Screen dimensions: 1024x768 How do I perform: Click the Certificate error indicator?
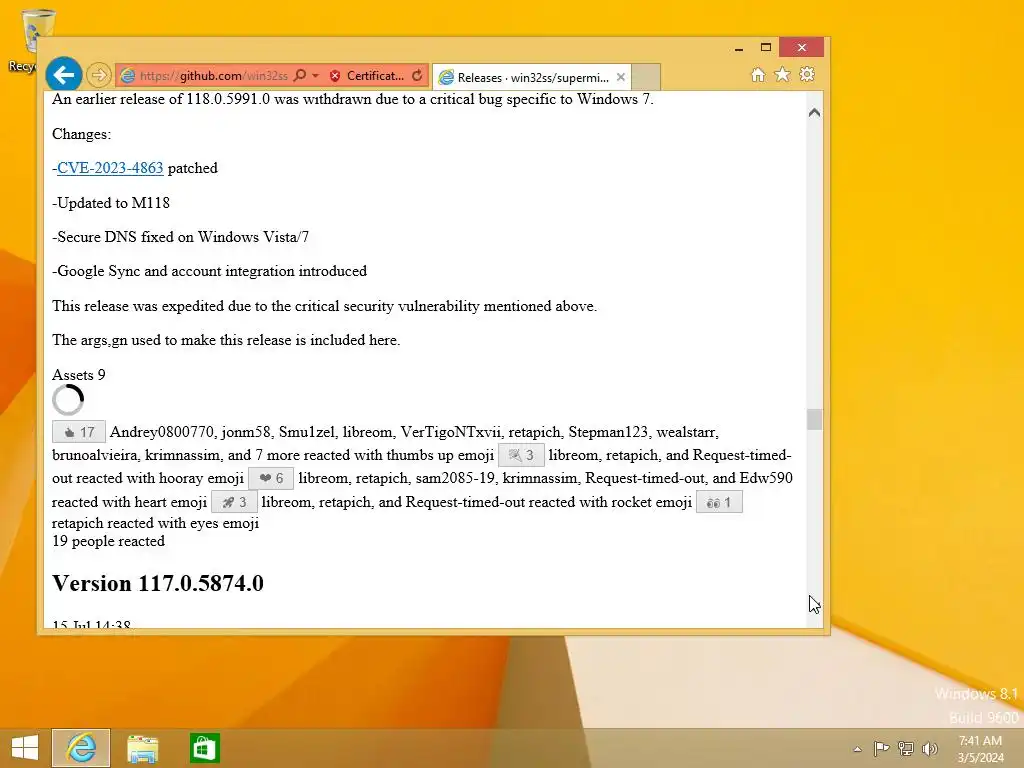(x=366, y=76)
